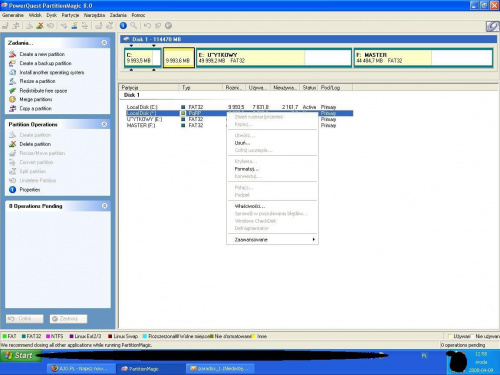This screenshot has width=500, height=375.
Task: Click the Delete partition icon in Partition Operations
Action: point(12,144)
